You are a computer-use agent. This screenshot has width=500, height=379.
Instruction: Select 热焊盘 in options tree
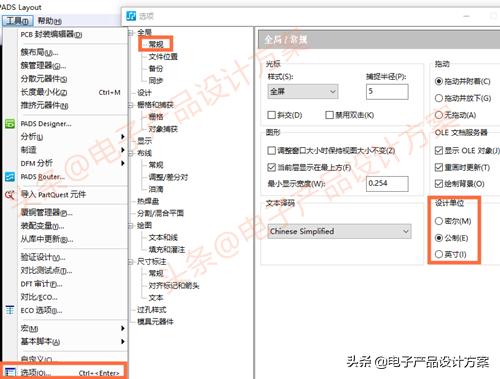(x=148, y=201)
